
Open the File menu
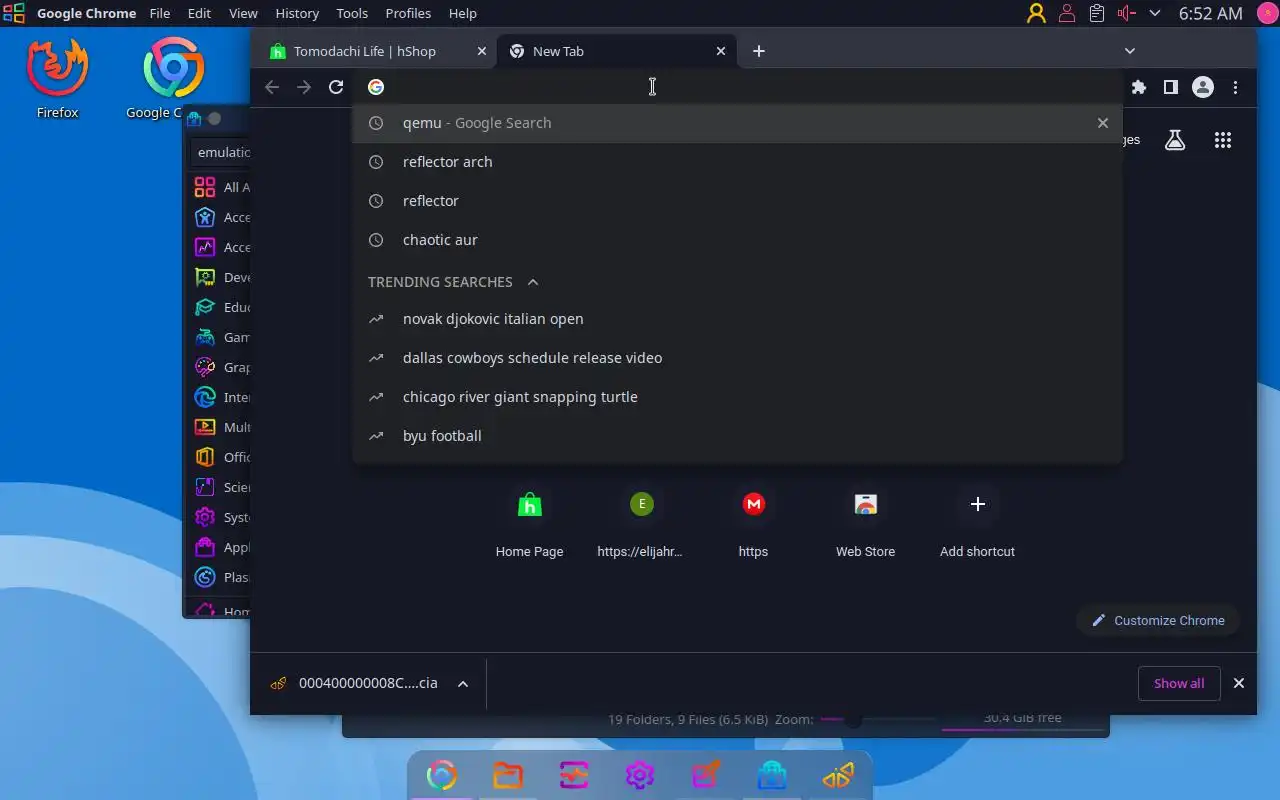pyautogui.click(x=159, y=13)
